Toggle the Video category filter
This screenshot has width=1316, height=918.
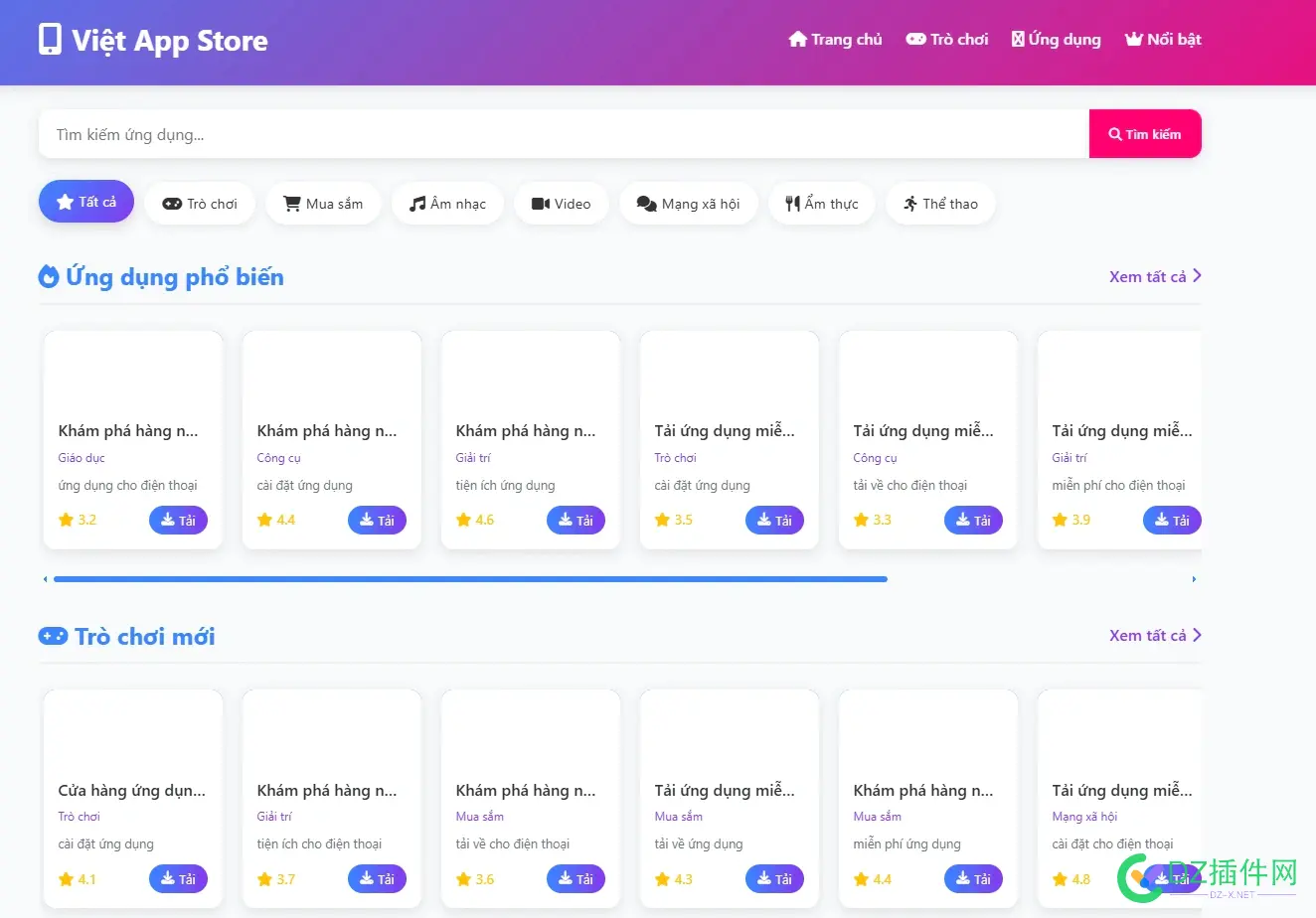pyautogui.click(x=561, y=204)
